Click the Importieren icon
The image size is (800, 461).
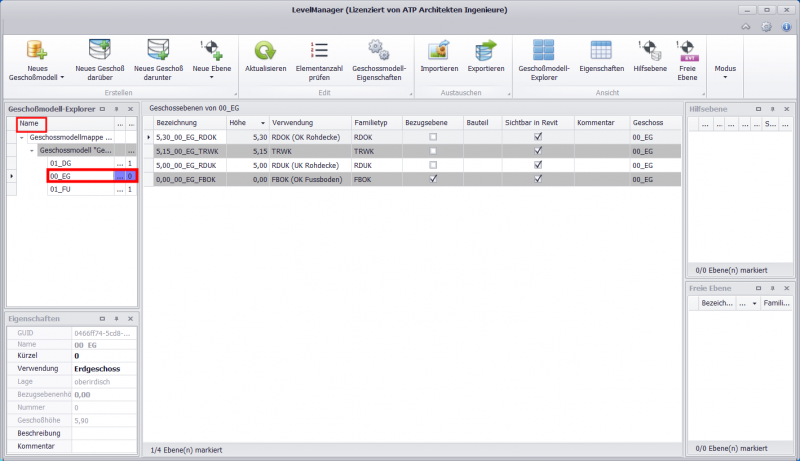pyautogui.click(x=439, y=50)
